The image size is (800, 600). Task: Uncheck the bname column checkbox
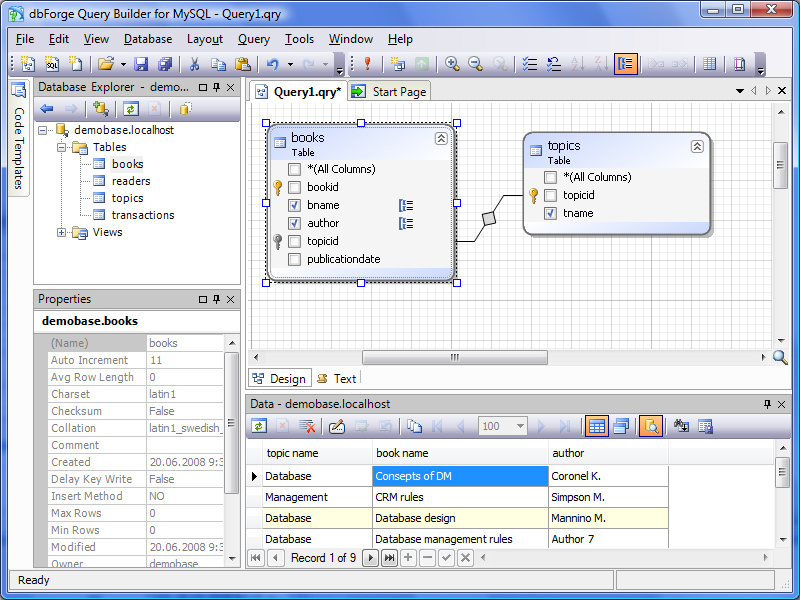pos(294,205)
